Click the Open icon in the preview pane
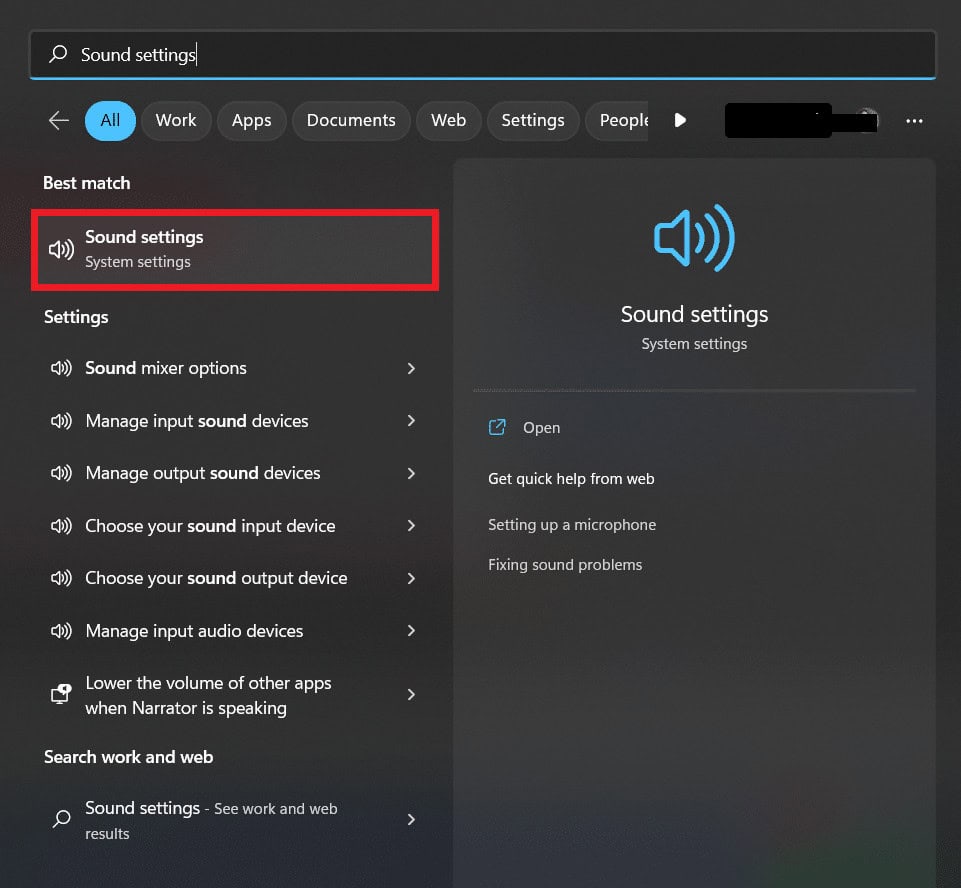This screenshot has height=888, width=961. click(x=497, y=427)
